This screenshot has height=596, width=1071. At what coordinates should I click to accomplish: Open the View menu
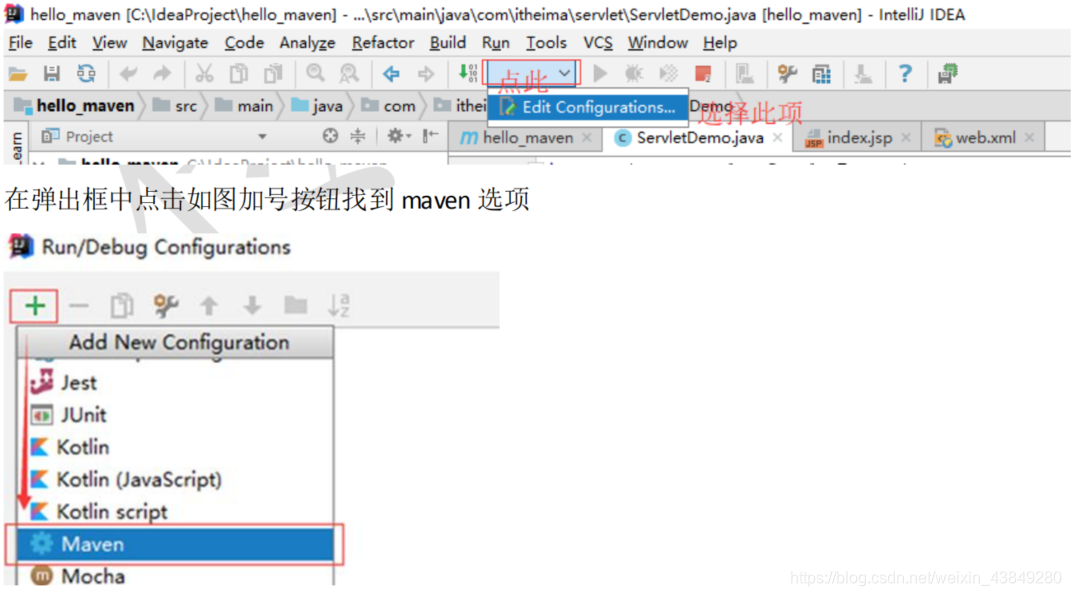click(109, 43)
